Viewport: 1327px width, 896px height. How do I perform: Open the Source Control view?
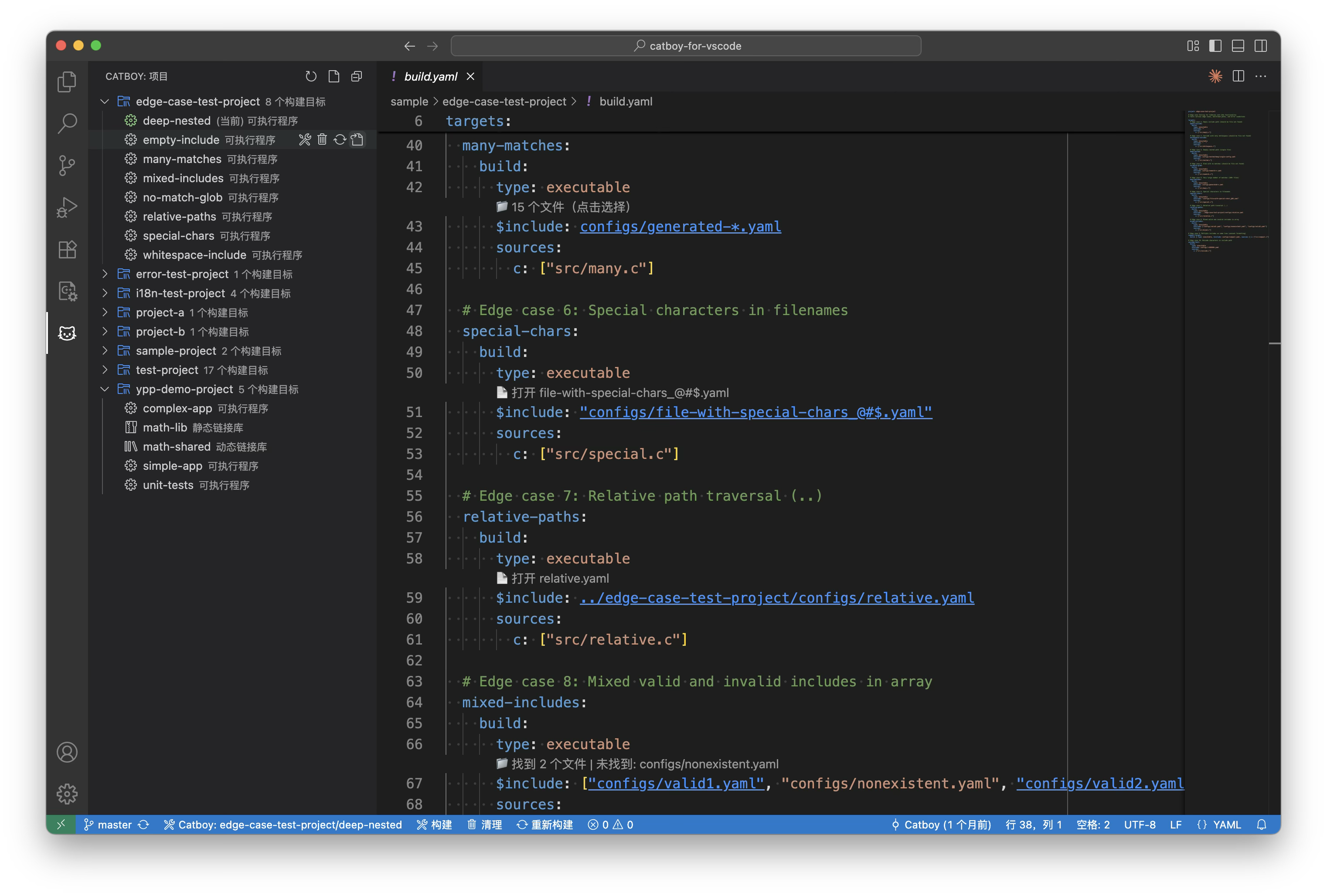pos(67,166)
